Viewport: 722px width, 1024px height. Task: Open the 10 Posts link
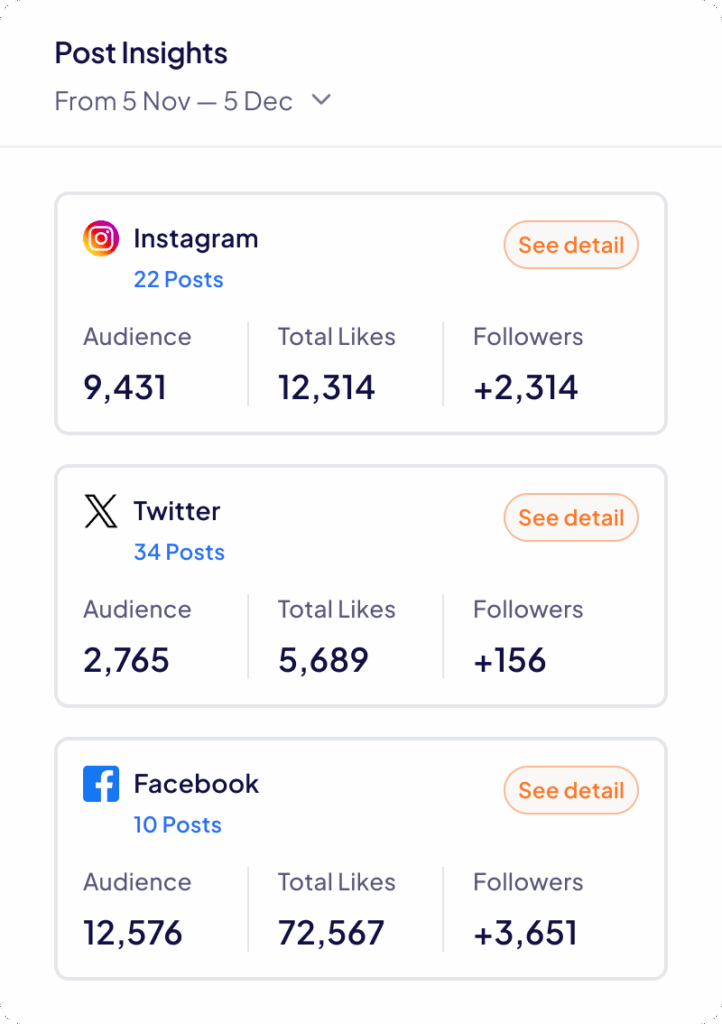[178, 825]
